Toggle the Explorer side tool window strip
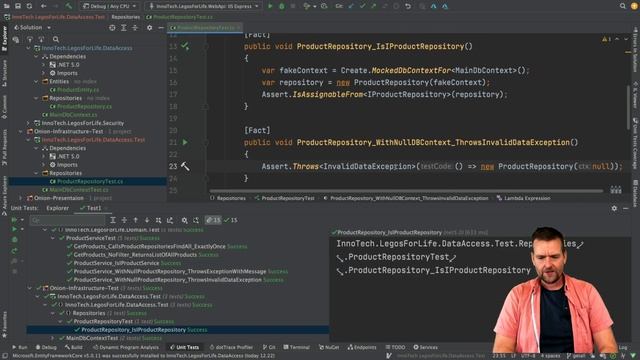Screen dimensions: 640x360 click(x=4, y=38)
